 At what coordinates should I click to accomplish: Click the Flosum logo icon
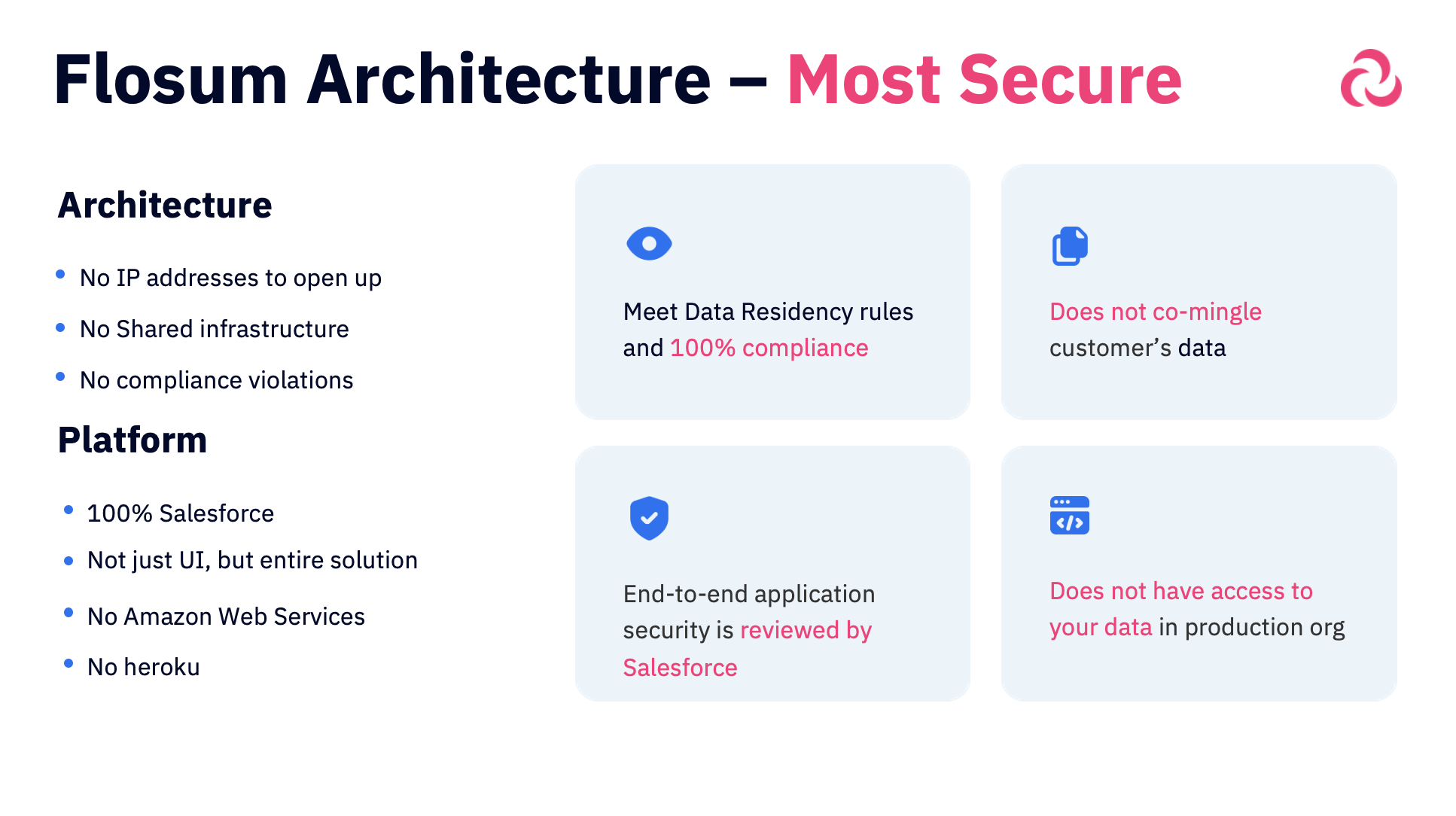[1370, 78]
